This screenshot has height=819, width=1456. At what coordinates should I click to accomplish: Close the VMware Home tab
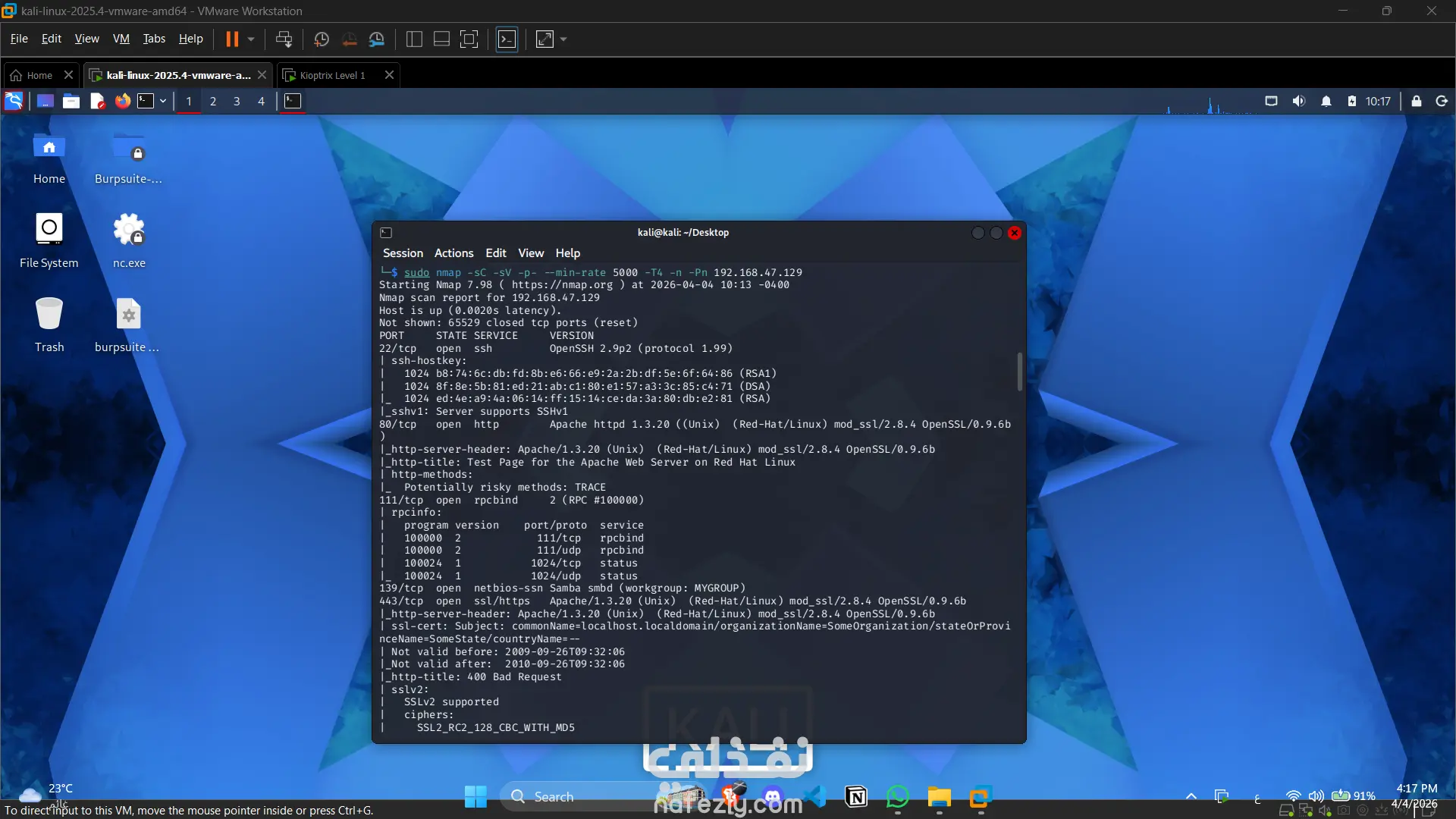tap(68, 75)
